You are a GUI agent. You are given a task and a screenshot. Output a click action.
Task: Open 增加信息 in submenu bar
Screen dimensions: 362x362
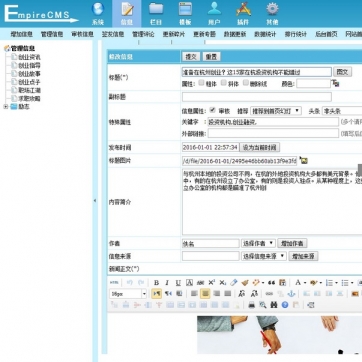click(x=21, y=34)
